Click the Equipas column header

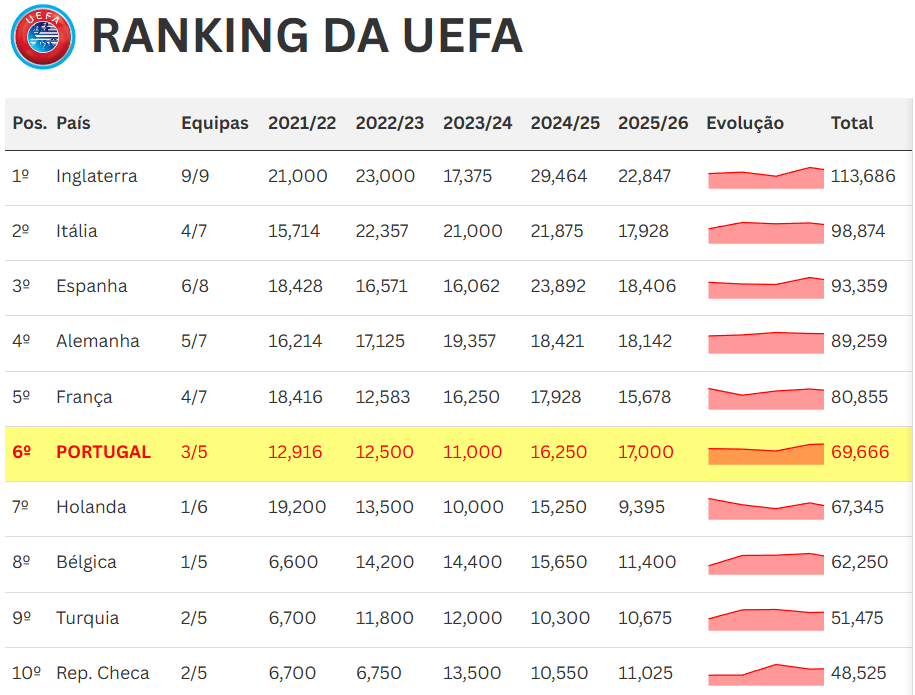coord(214,123)
